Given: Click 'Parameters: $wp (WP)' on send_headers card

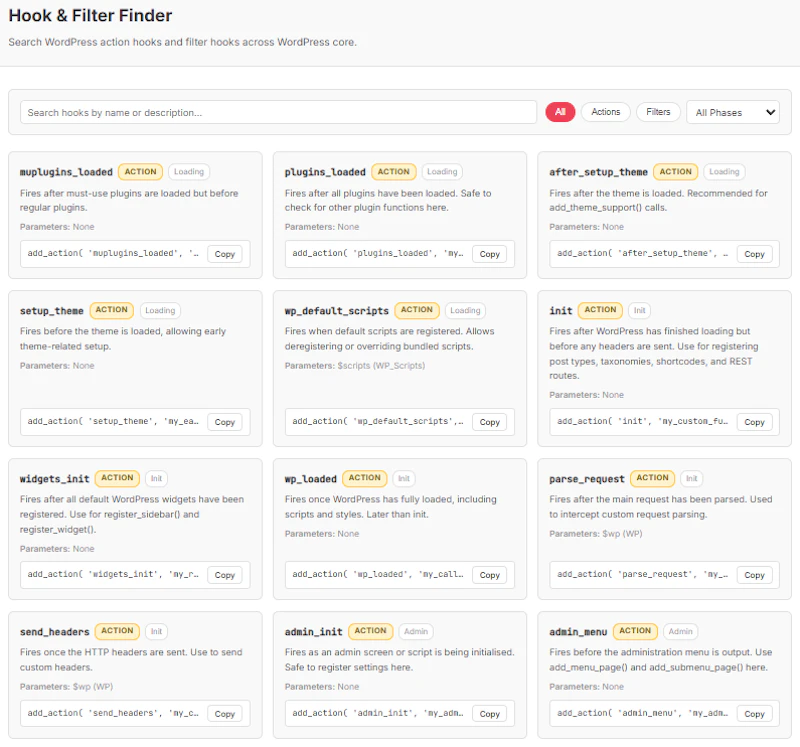Looking at the screenshot, I should pyautogui.click(x=66, y=687).
